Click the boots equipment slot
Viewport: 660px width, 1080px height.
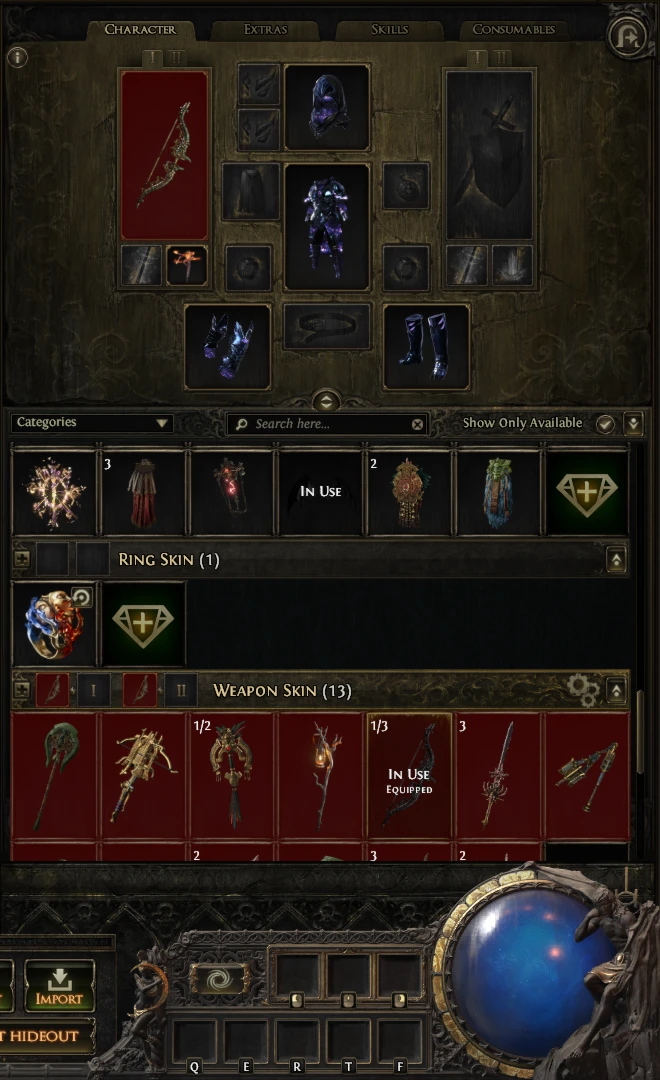pos(426,347)
